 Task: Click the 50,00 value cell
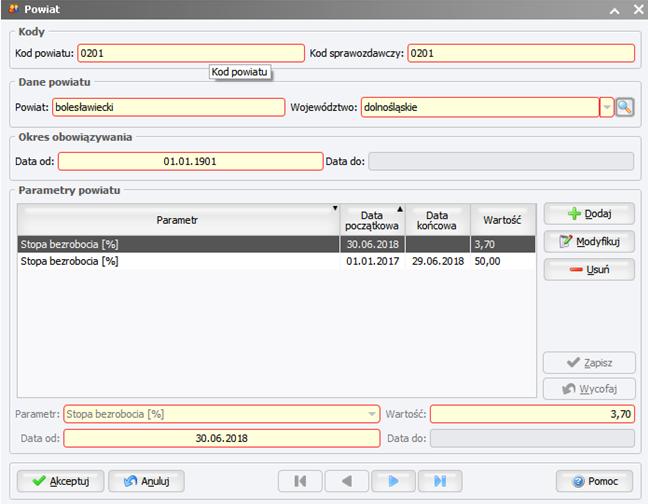point(503,261)
